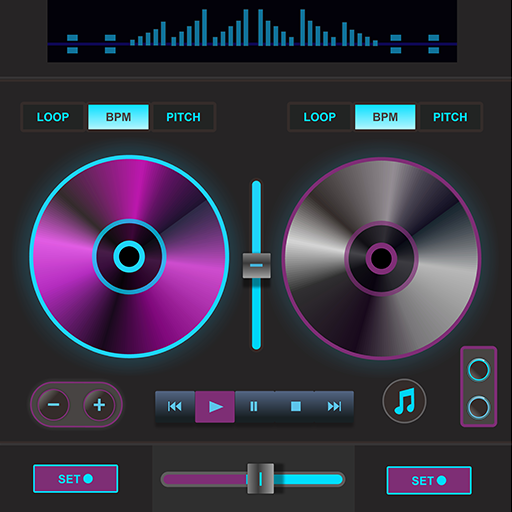Toggle the lower round button in purple box
Viewport: 512px width, 512px height.
point(479,407)
